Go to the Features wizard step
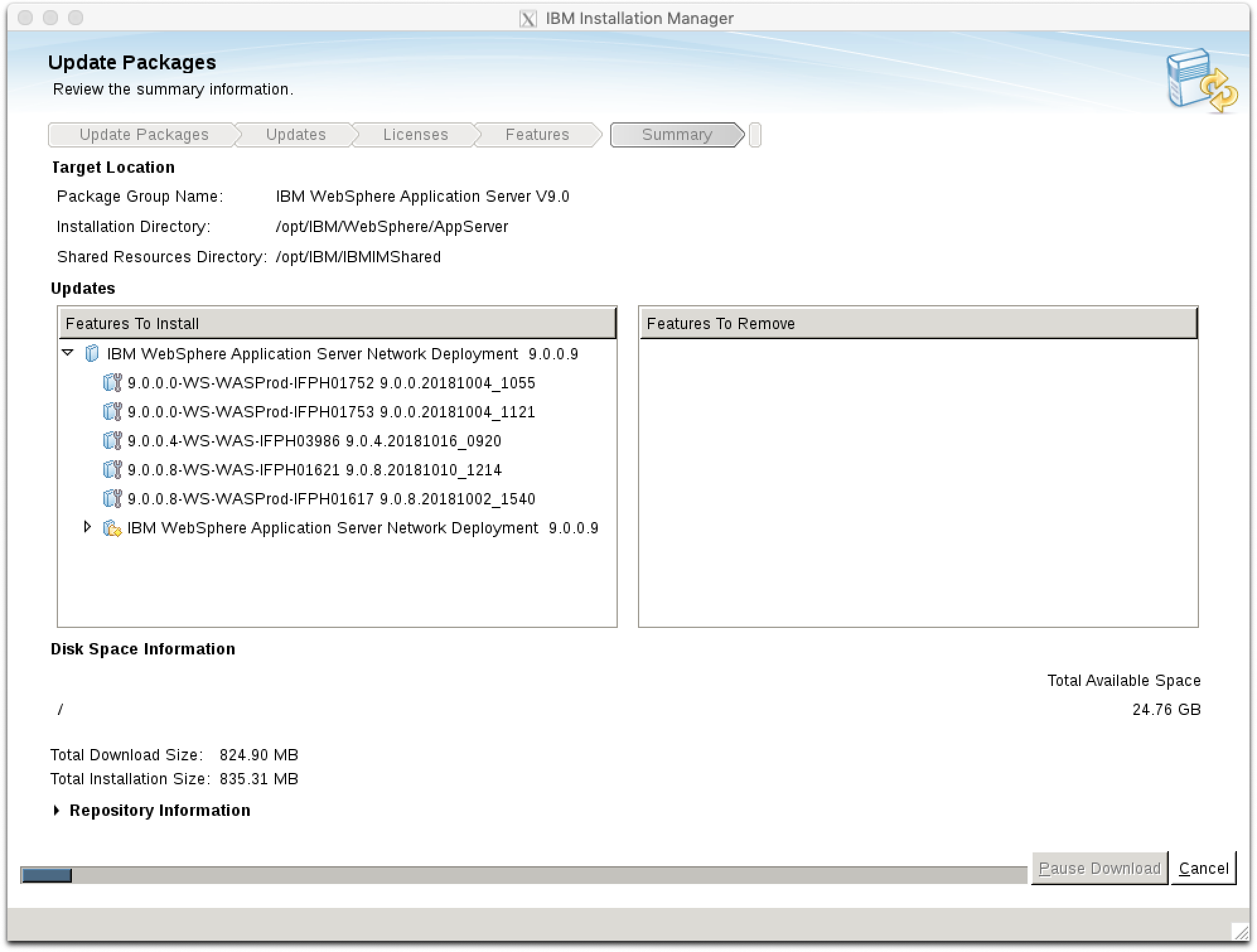Image resolution: width=1257 pixels, height=952 pixels. tap(537, 135)
